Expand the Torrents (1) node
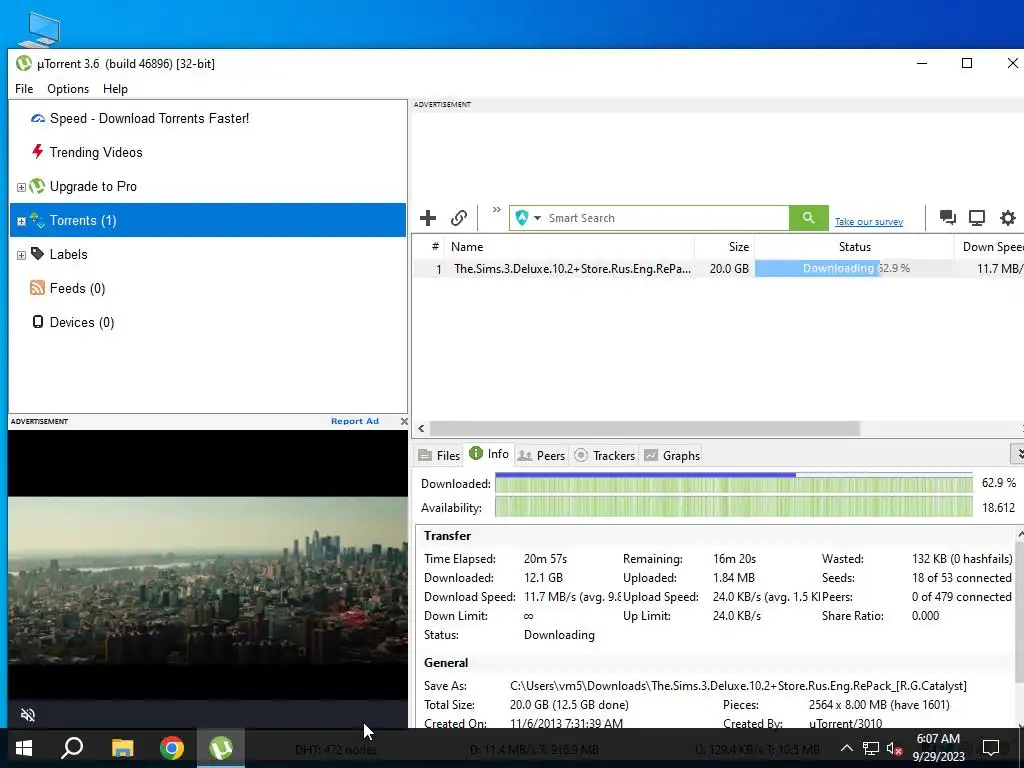This screenshot has width=1024, height=768. pyautogui.click(x=21, y=221)
